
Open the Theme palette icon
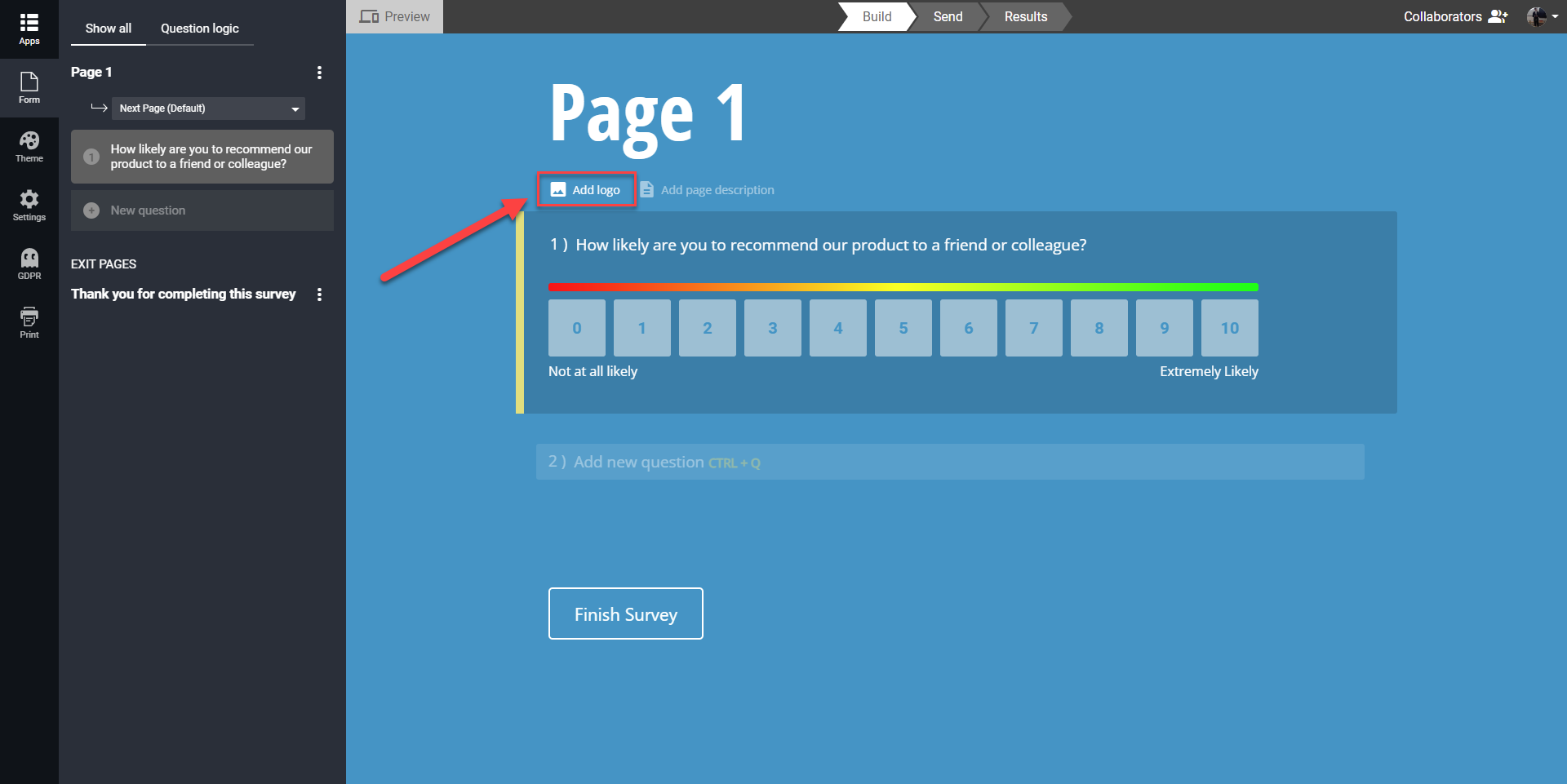[x=29, y=140]
